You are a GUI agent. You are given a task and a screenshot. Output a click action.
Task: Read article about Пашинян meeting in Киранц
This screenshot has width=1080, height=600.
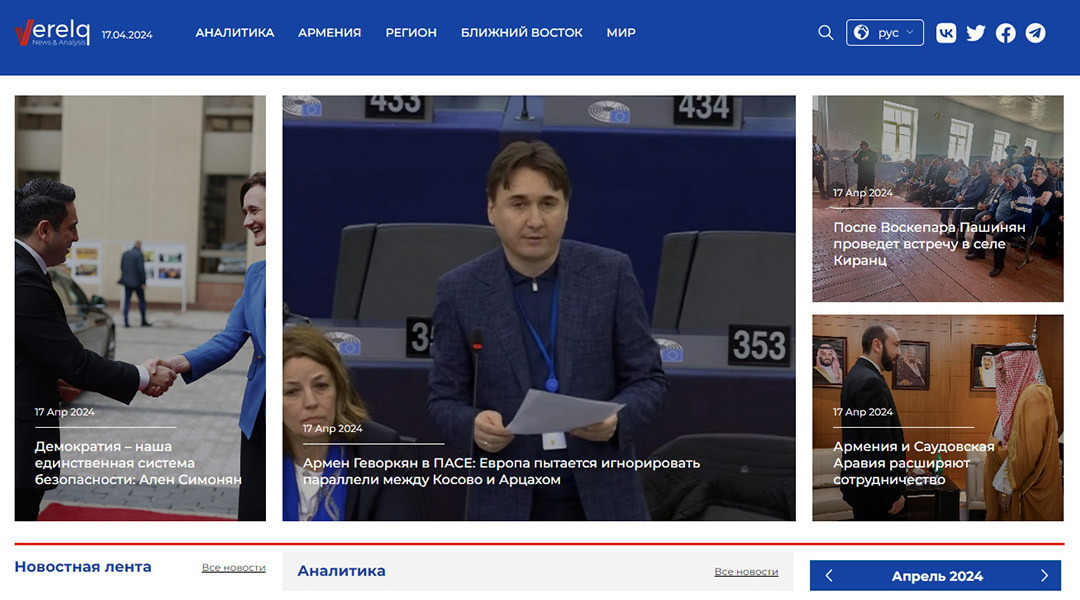click(x=929, y=244)
